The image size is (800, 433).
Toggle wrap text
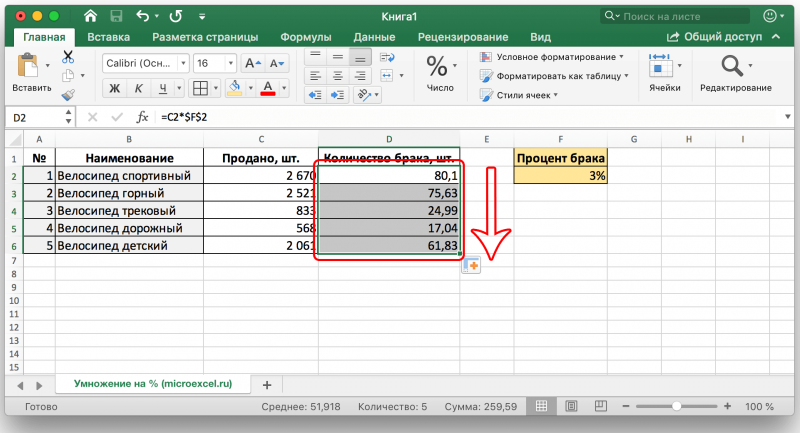point(387,57)
